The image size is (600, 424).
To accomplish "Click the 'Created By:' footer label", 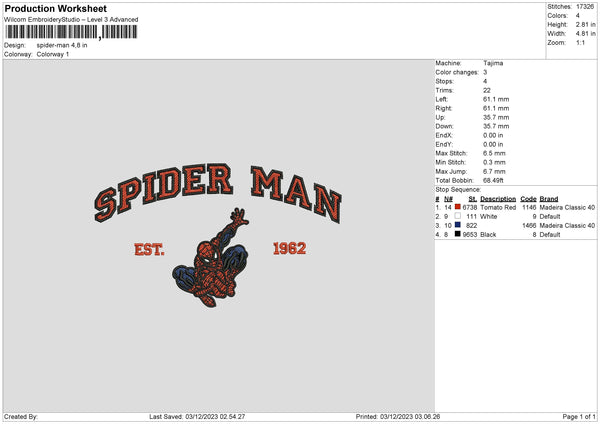I will (x=21, y=416).
